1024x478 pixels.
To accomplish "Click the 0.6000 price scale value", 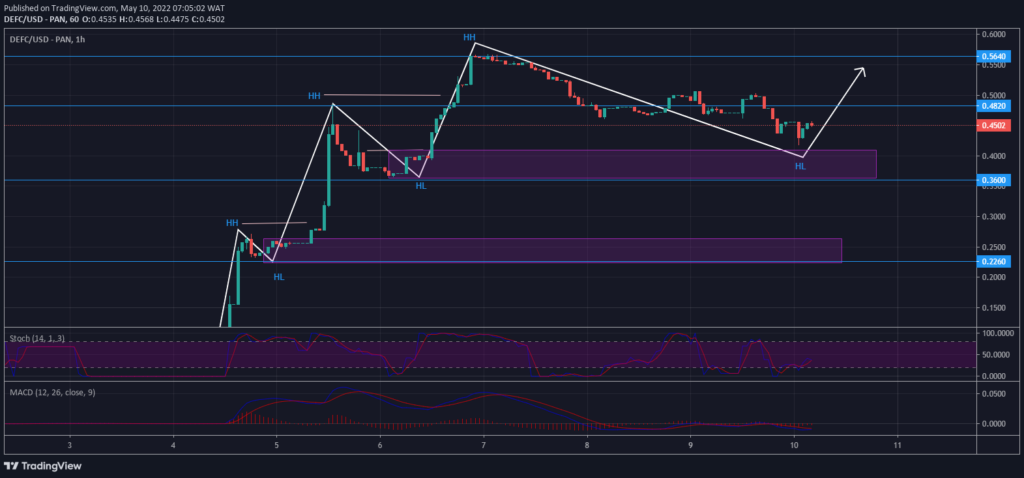I will tap(993, 34).
